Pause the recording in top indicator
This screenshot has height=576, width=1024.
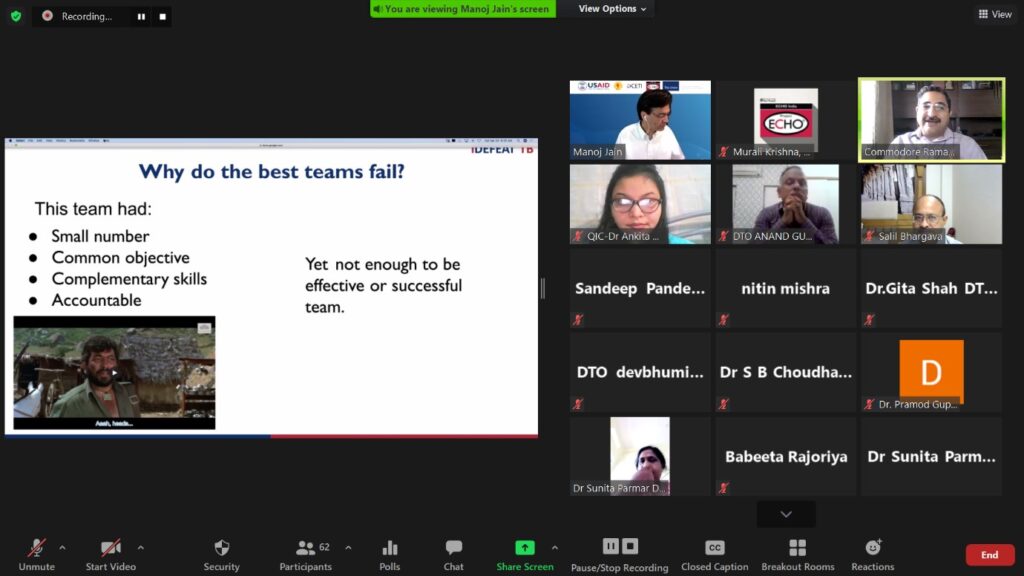[x=141, y=17]
